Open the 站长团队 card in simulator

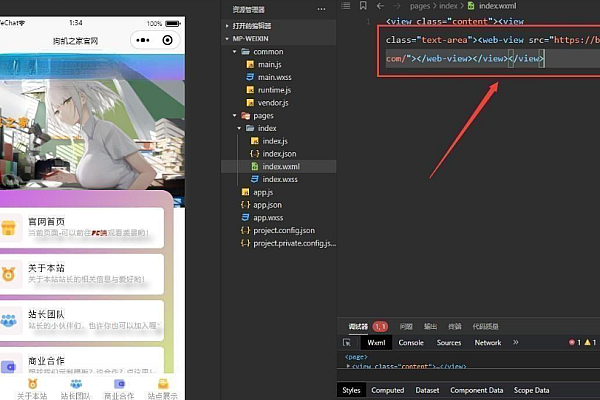point(81,320)
